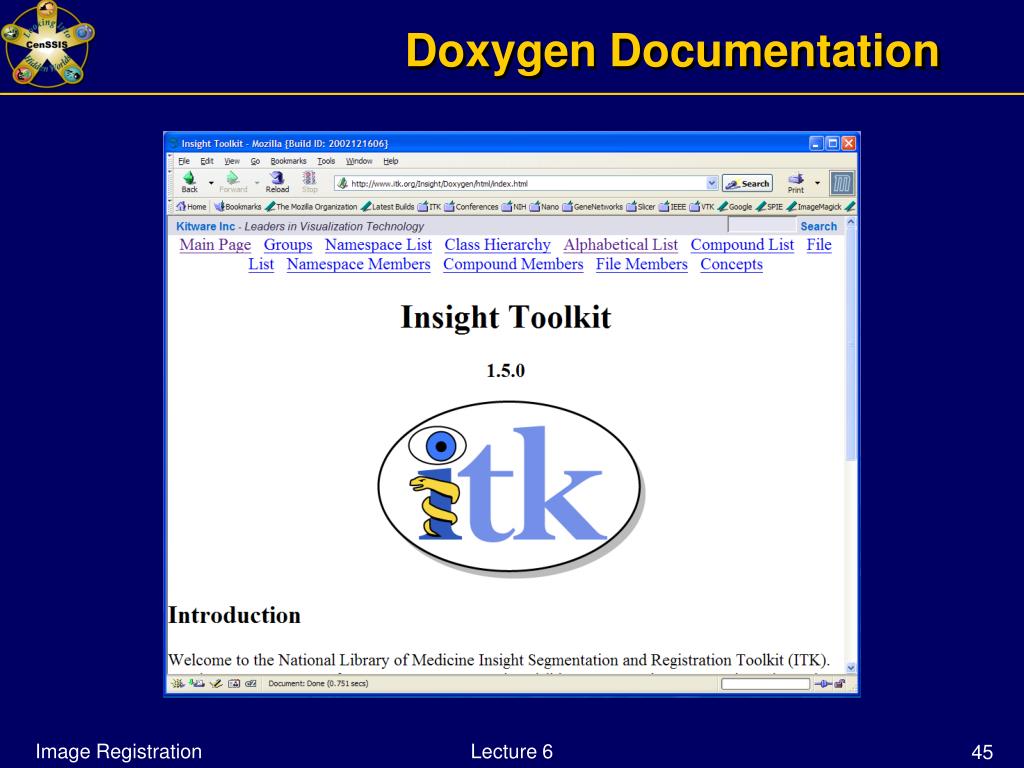The width and height of the screenshot is (1024, 768).
Task: Open The Mozilla Organization bookmark
Action: tap(312, 206)
